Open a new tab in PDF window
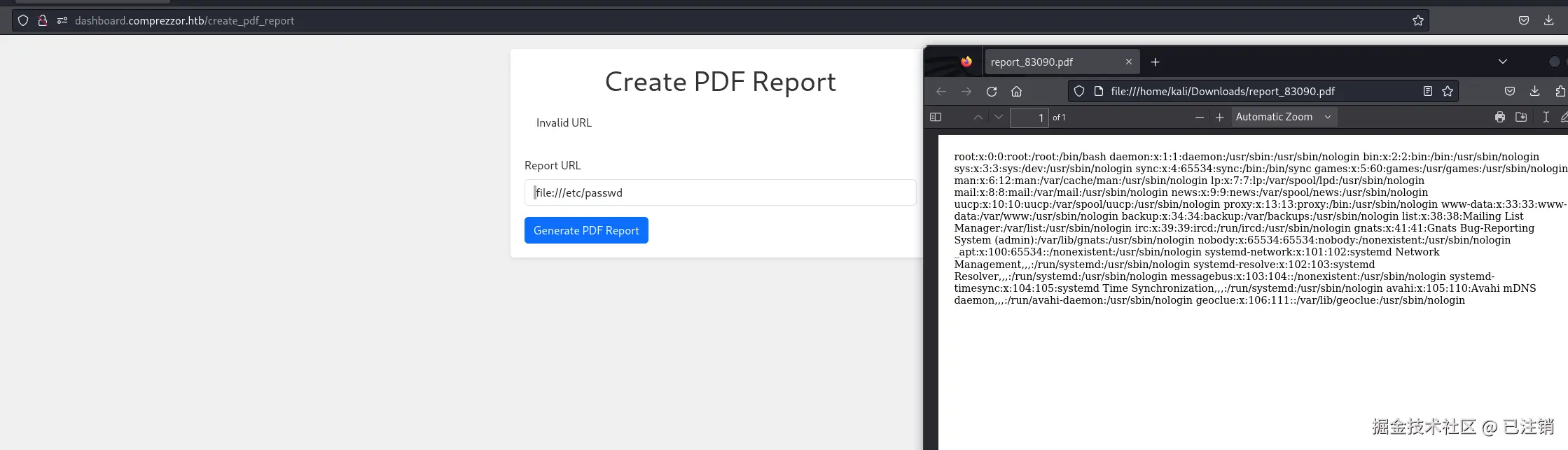Viewport: 1568px width, 450px height. [x=1156, y=62]
